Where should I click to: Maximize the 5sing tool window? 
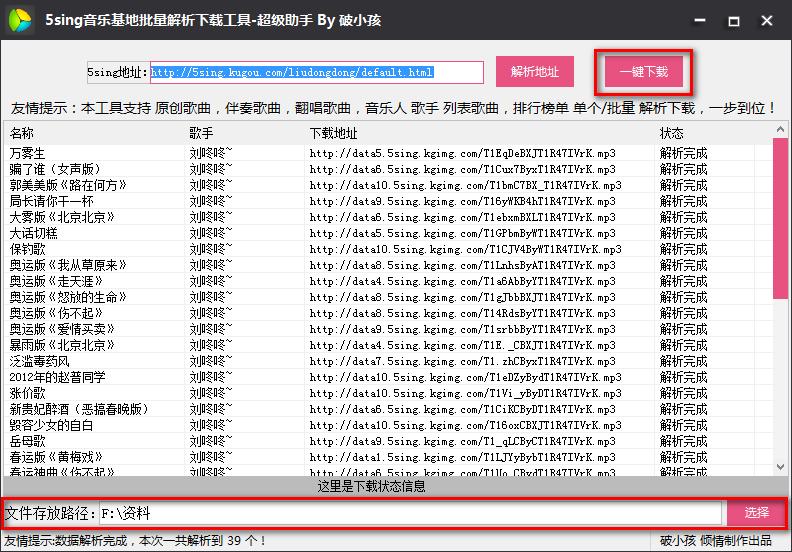click(733, 20)
